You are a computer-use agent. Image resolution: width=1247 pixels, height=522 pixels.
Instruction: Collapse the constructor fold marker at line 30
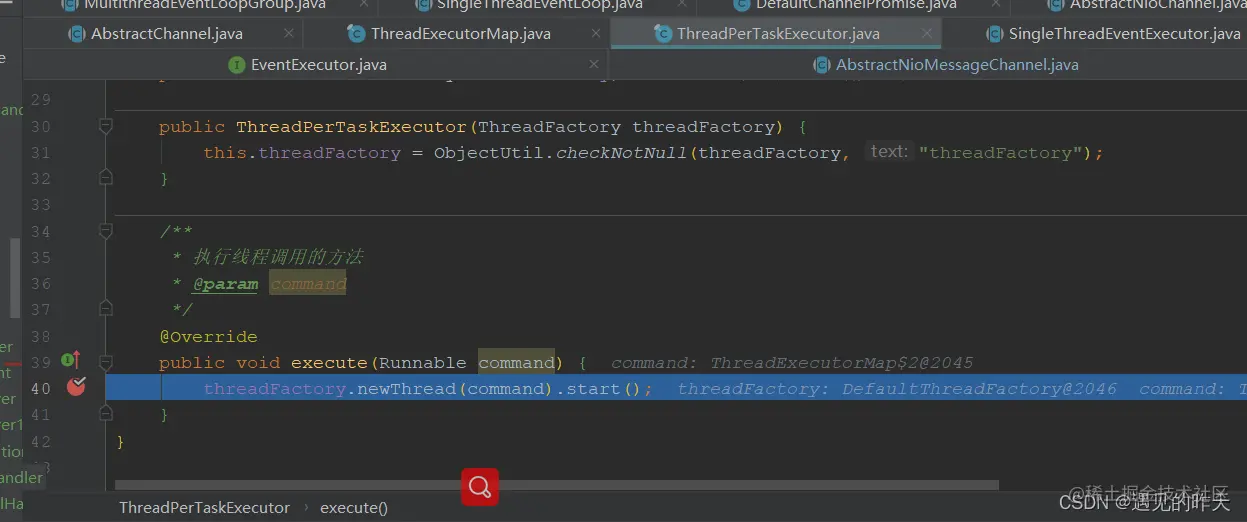click(x=106, y=127)
